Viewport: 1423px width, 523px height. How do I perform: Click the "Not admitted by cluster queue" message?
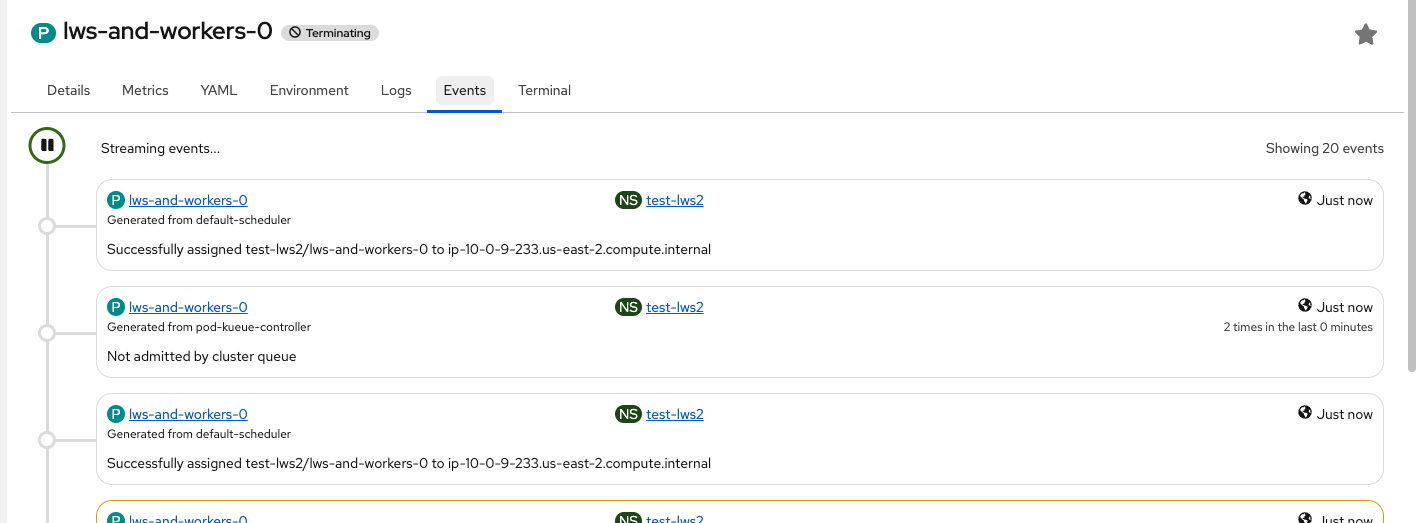point(202,356)
